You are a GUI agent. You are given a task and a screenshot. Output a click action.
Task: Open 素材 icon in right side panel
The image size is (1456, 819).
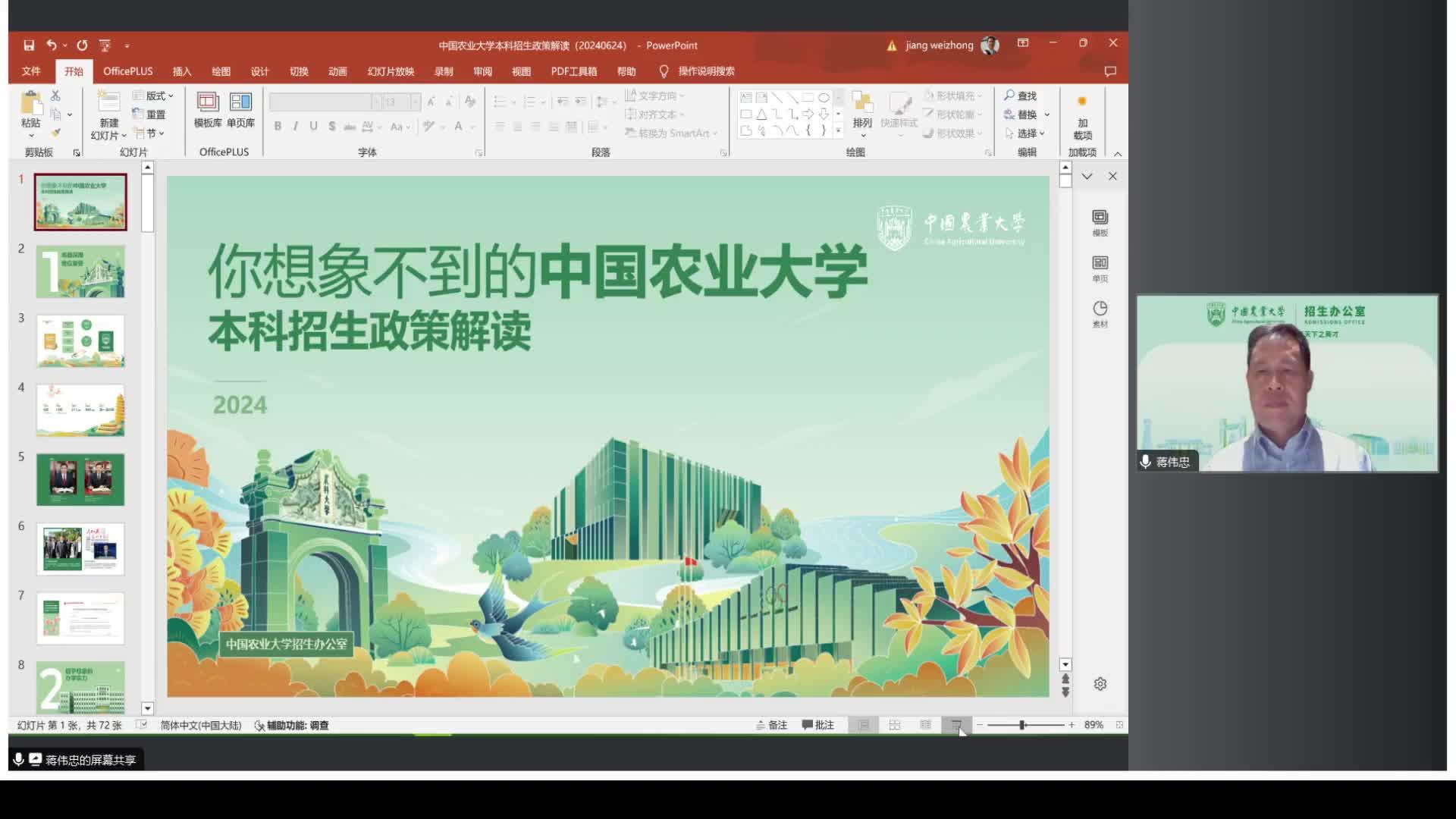click(1100, 314)
